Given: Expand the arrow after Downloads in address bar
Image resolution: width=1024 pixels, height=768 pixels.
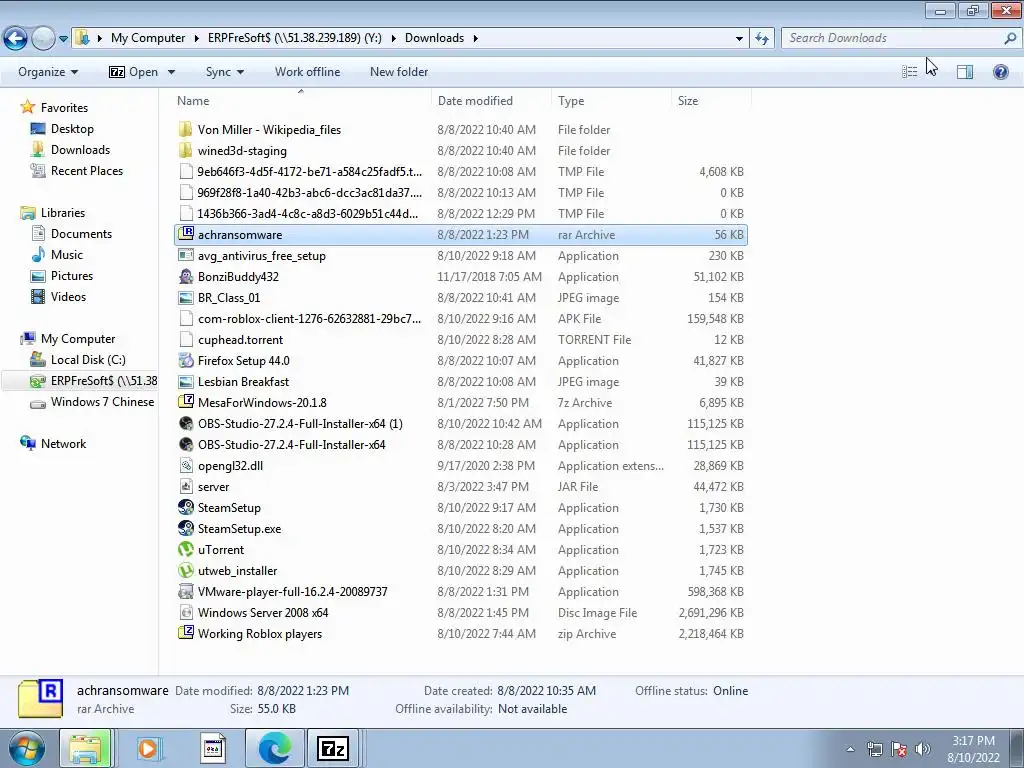Looking at the screenshot, I should (475, 39).
